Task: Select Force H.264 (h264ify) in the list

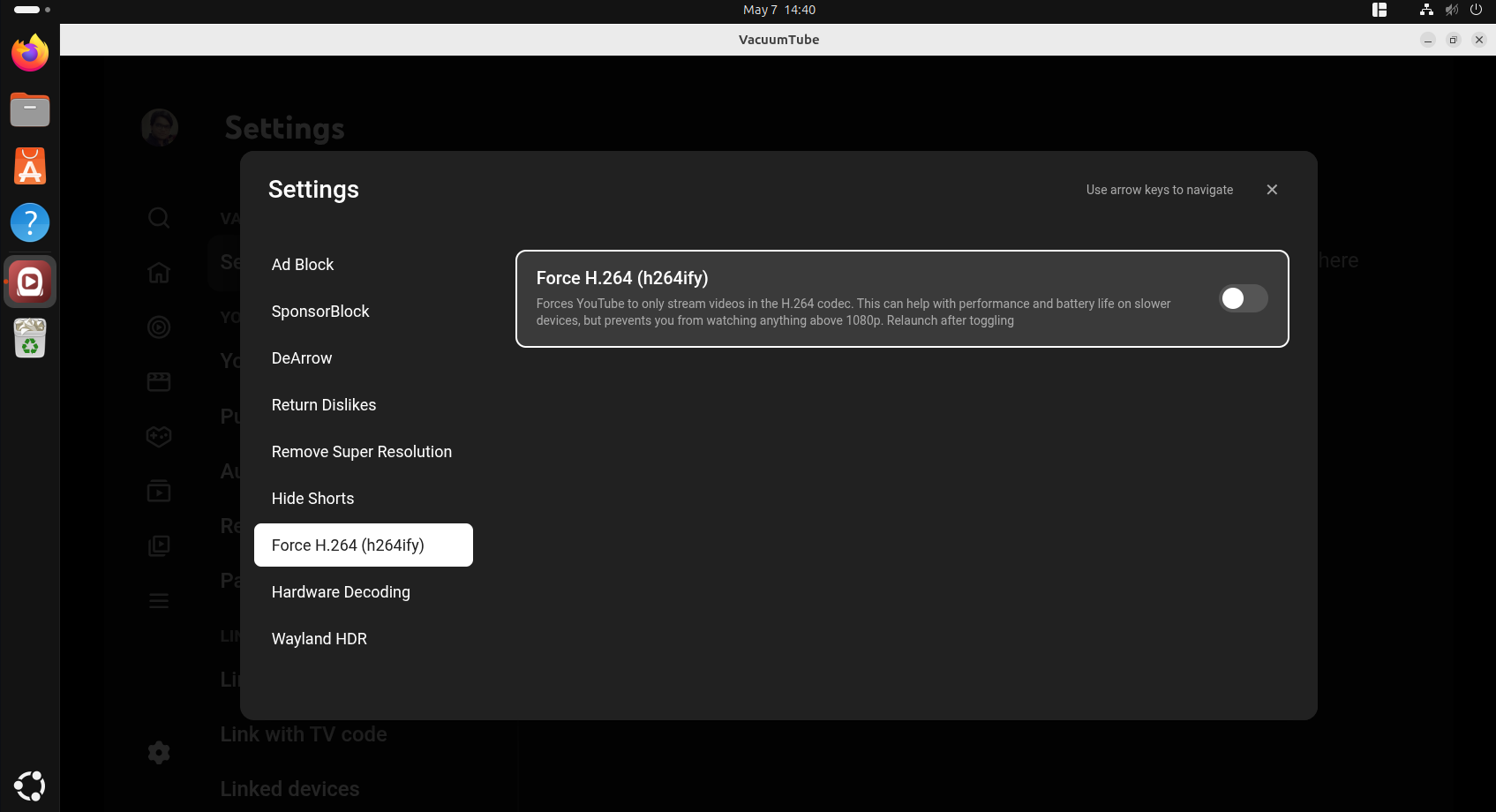Action: click(x=364, y=545)
